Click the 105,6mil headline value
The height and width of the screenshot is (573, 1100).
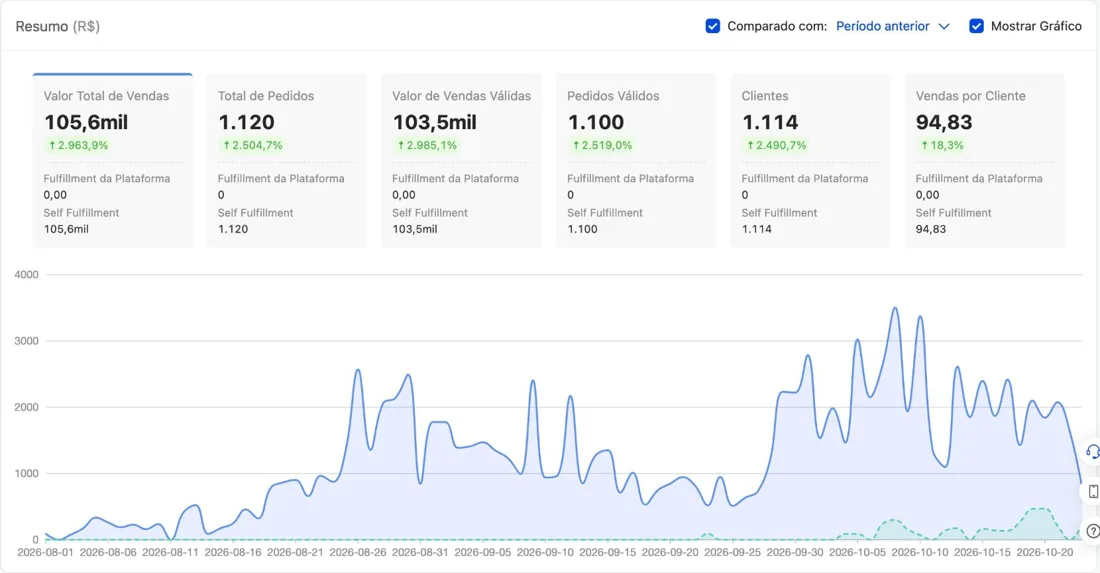tap(86, 122)
